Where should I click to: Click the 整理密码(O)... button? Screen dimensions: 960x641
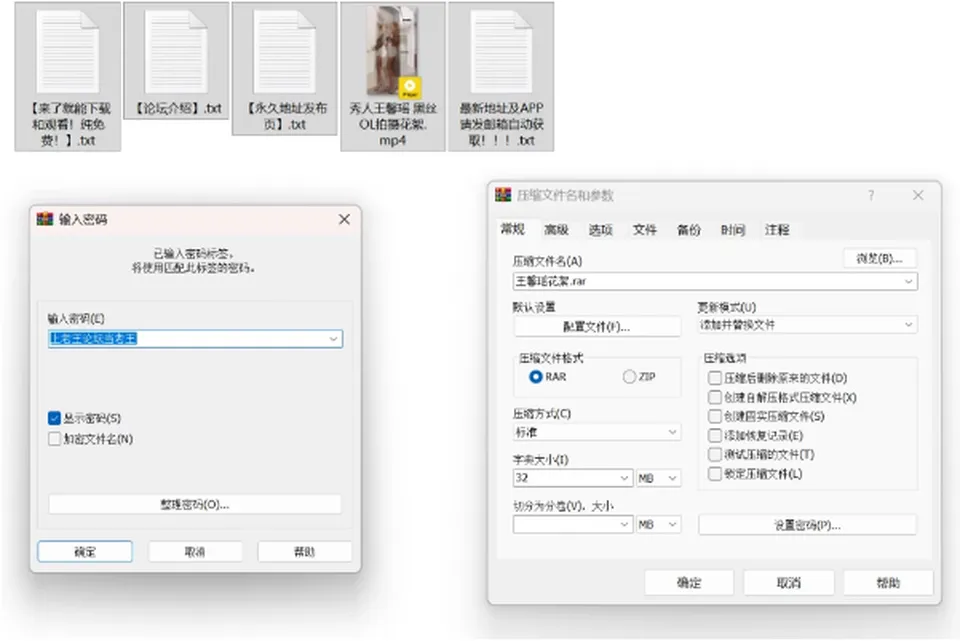(x=195, y=504)
